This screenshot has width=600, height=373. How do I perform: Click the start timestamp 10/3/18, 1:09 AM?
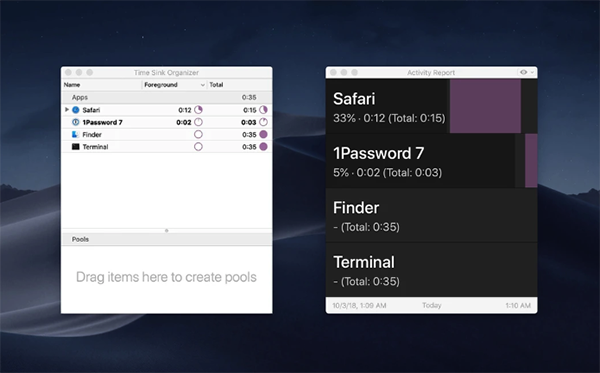click(x=359, y=305)
